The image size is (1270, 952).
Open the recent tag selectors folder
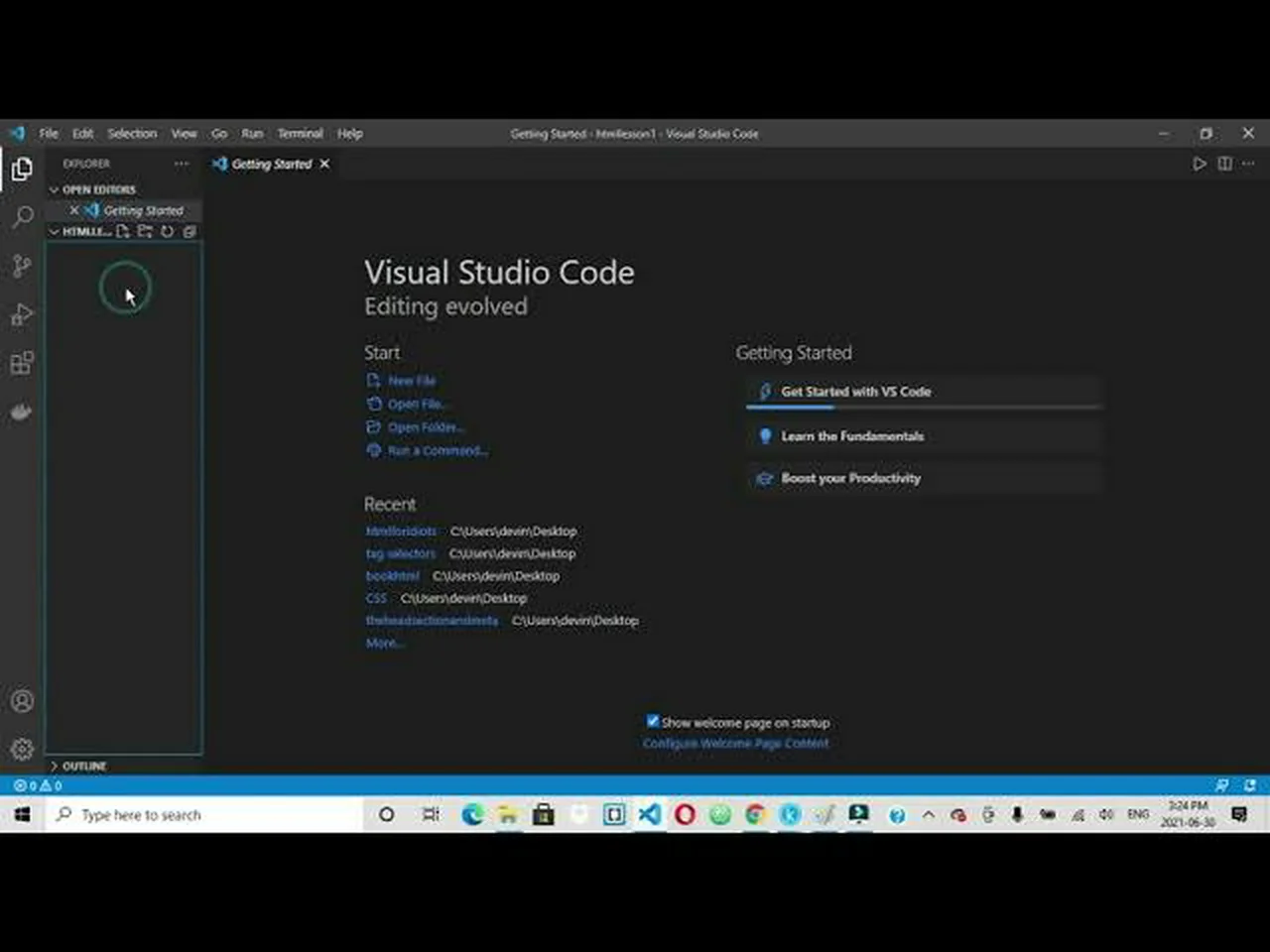coord(401,553)
